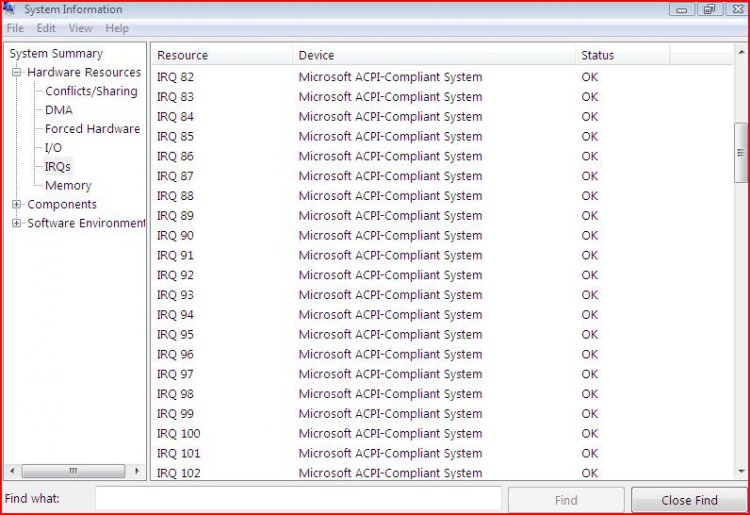The image size is (750, 515).
Task: Select the IRQ 97 row
Action: pos(441,374)
